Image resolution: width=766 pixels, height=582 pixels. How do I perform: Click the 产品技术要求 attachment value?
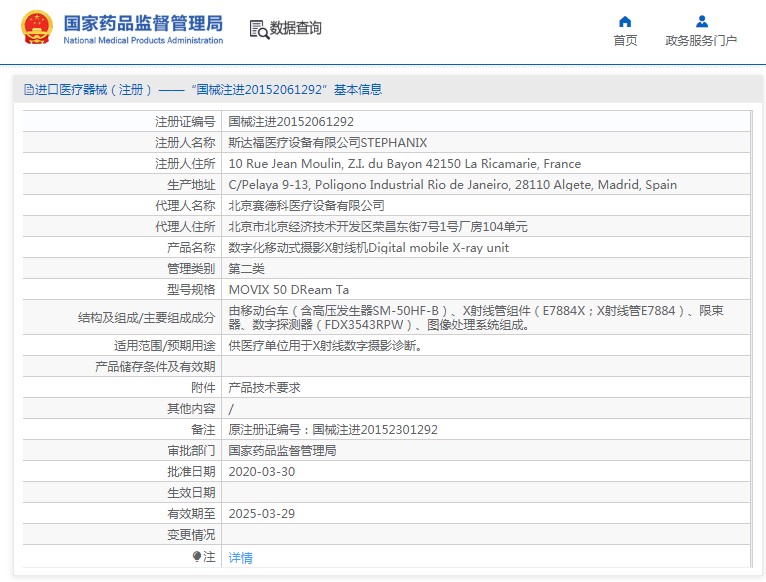pos(264,388)
